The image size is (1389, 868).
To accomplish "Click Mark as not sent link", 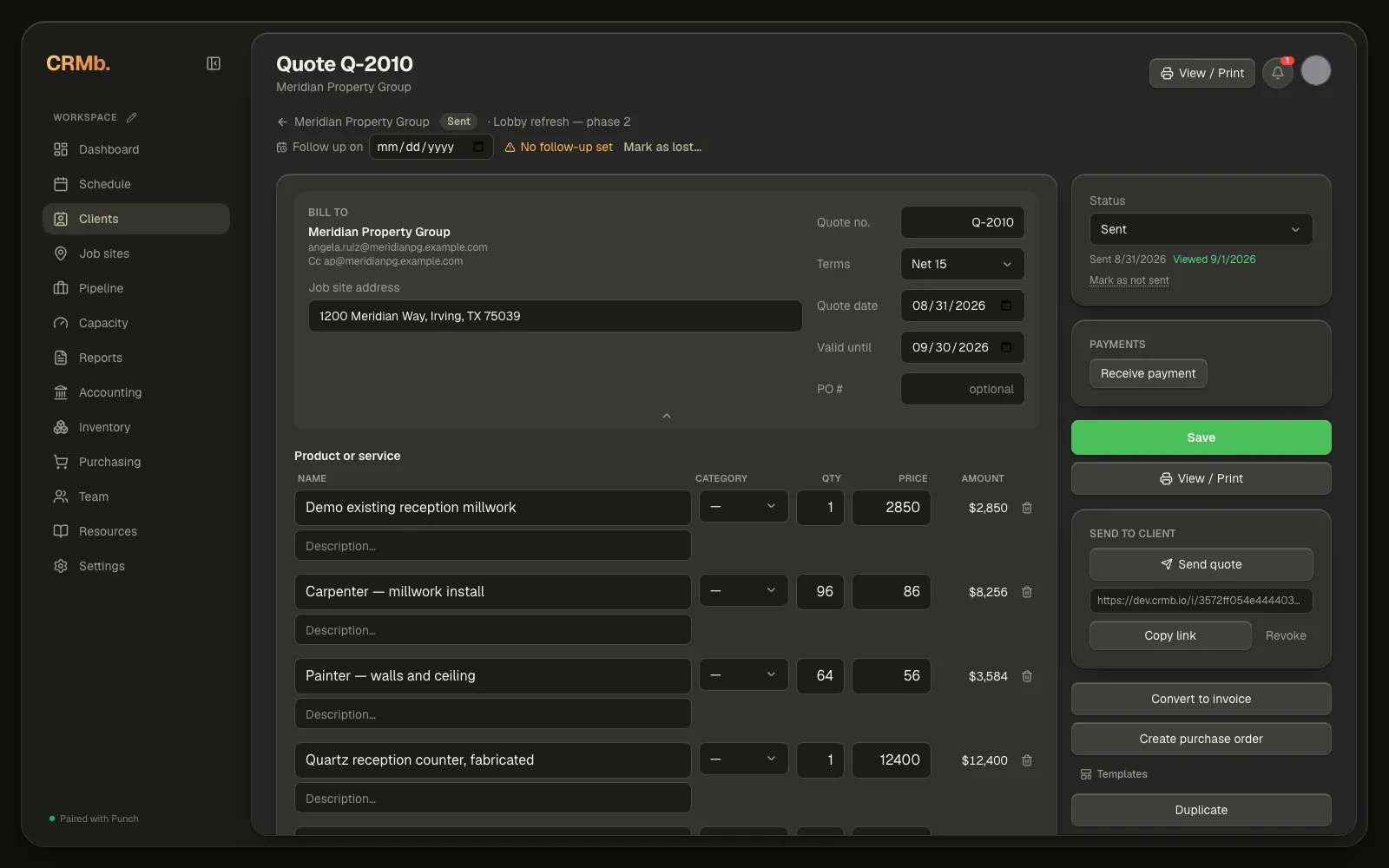I will coord(1129,280).
